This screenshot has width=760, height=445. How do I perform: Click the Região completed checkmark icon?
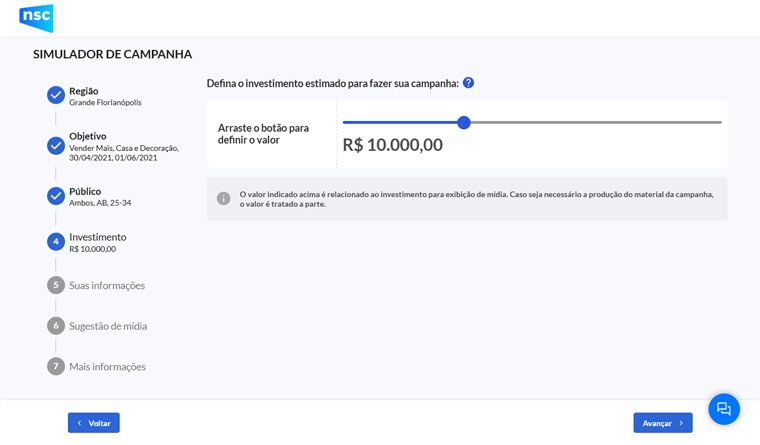(56, 95)
